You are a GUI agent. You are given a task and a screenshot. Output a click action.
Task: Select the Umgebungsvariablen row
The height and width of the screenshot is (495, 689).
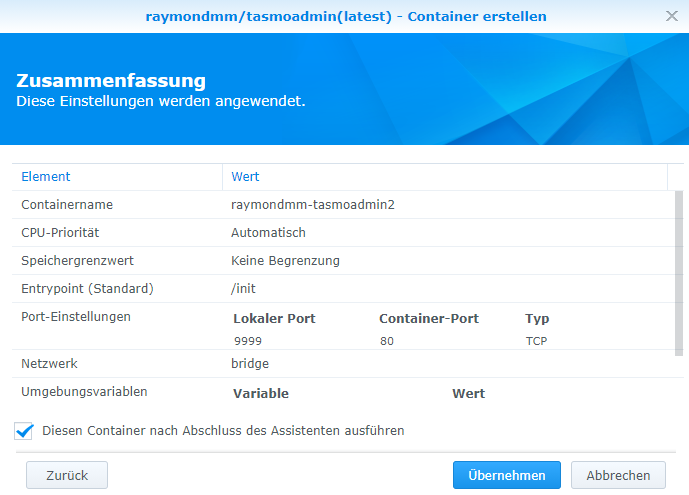point(344,392)
